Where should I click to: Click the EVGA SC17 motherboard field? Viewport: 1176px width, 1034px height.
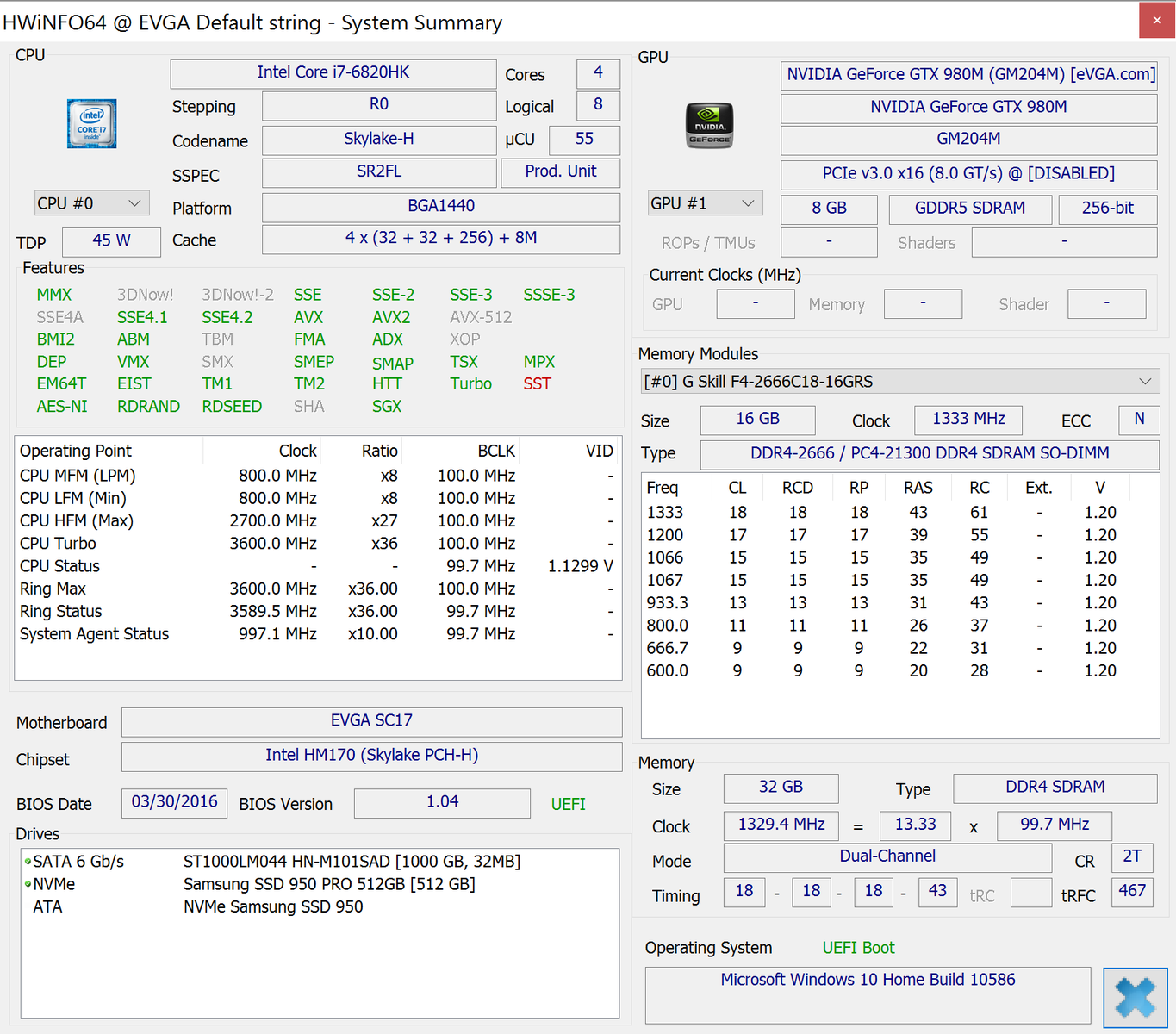[372, 721]
